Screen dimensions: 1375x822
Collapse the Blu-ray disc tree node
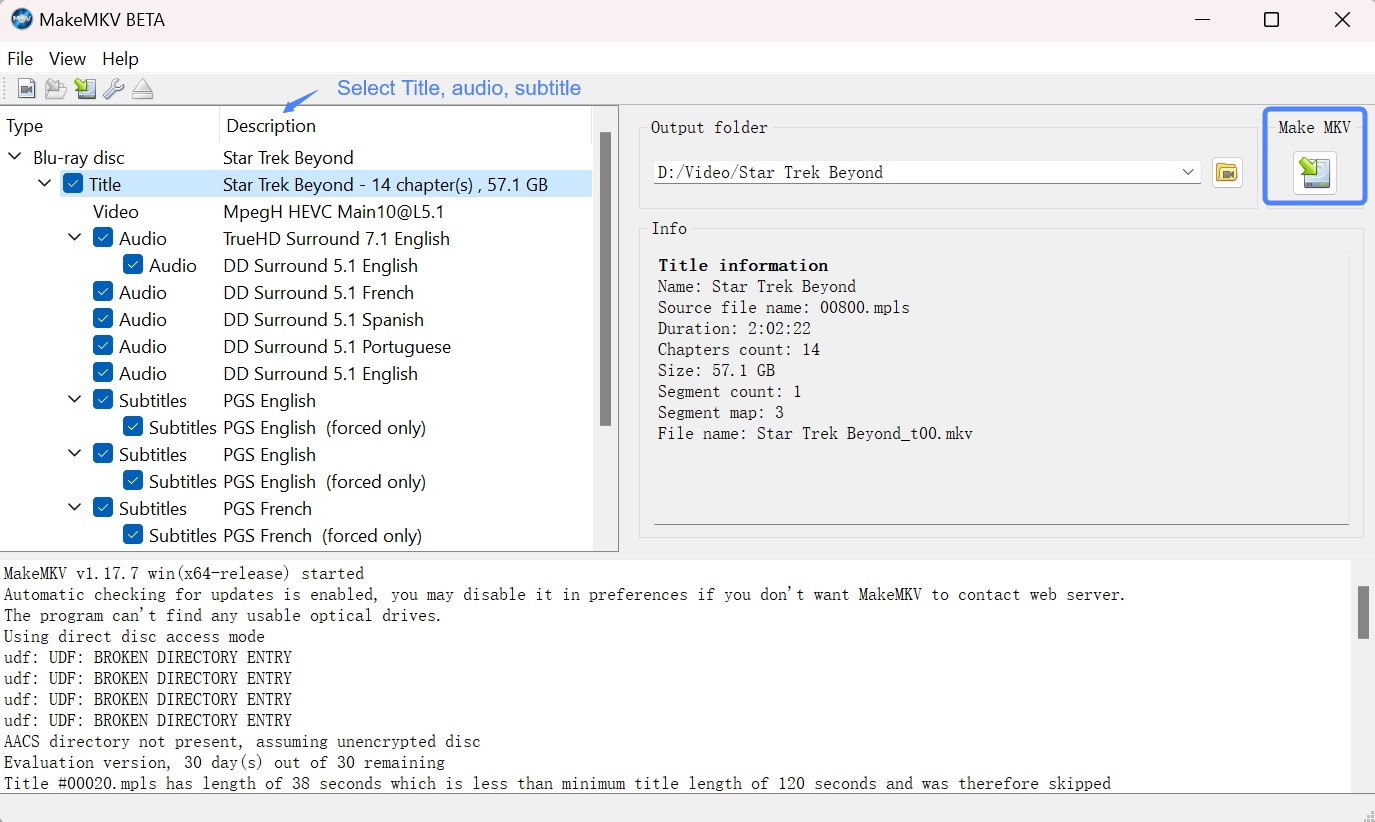[14, 156]
